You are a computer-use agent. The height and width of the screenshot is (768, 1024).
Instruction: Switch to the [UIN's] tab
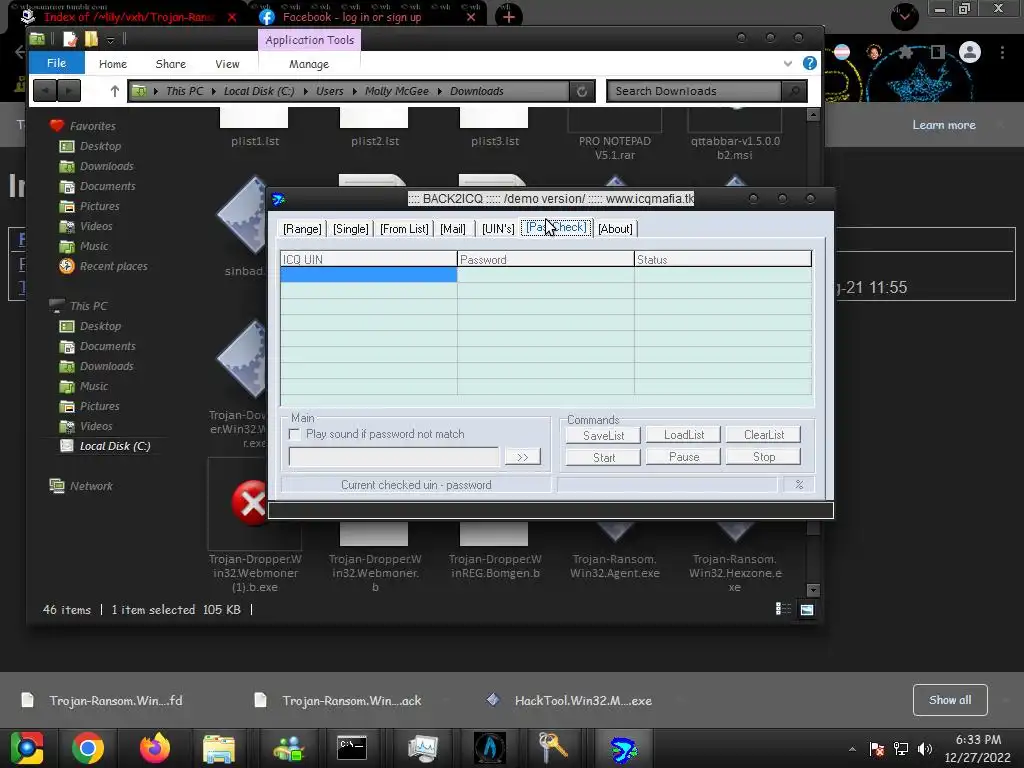coord(498,229)
